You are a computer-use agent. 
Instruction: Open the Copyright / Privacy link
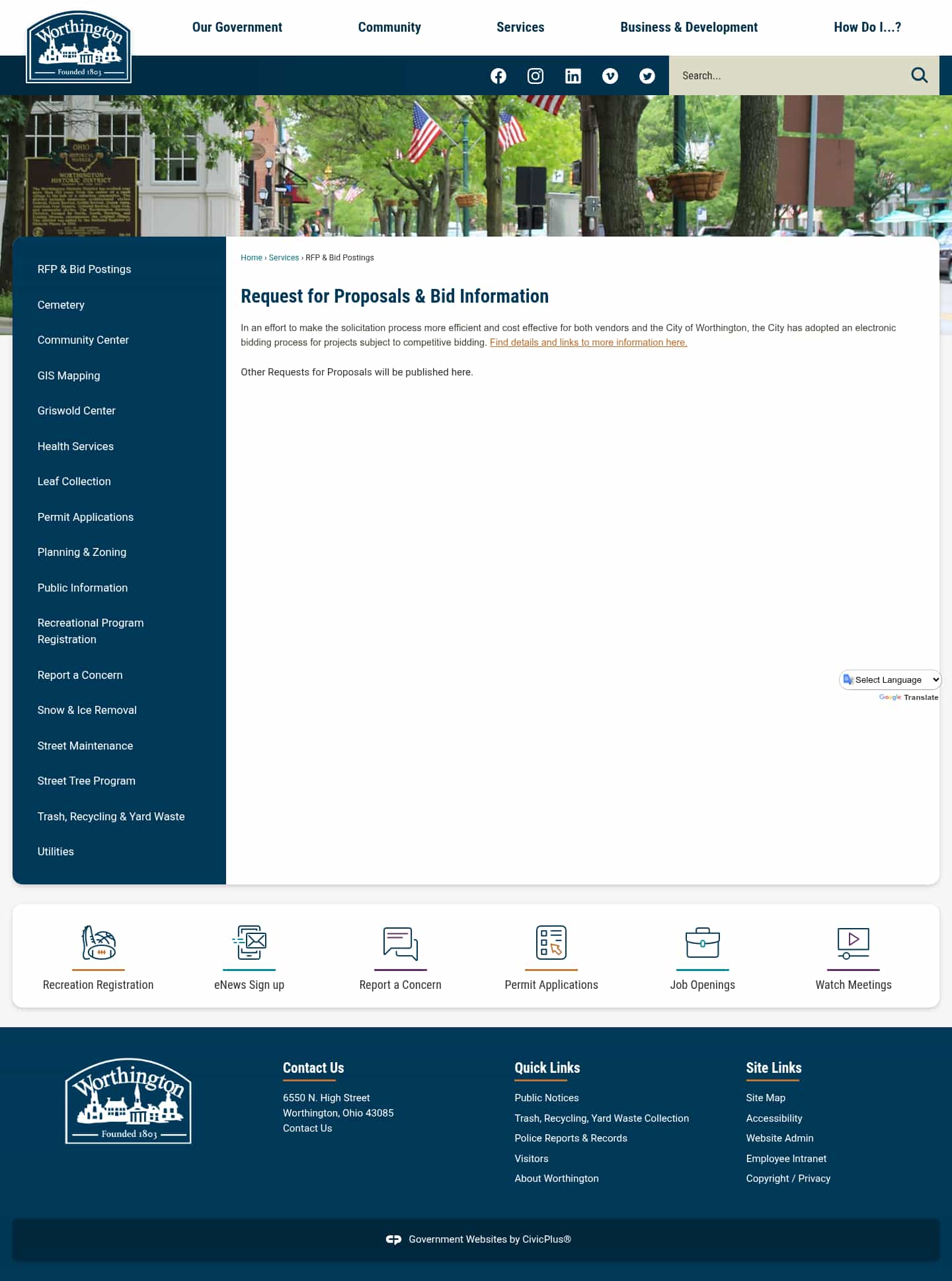[x=788, y=1179]
